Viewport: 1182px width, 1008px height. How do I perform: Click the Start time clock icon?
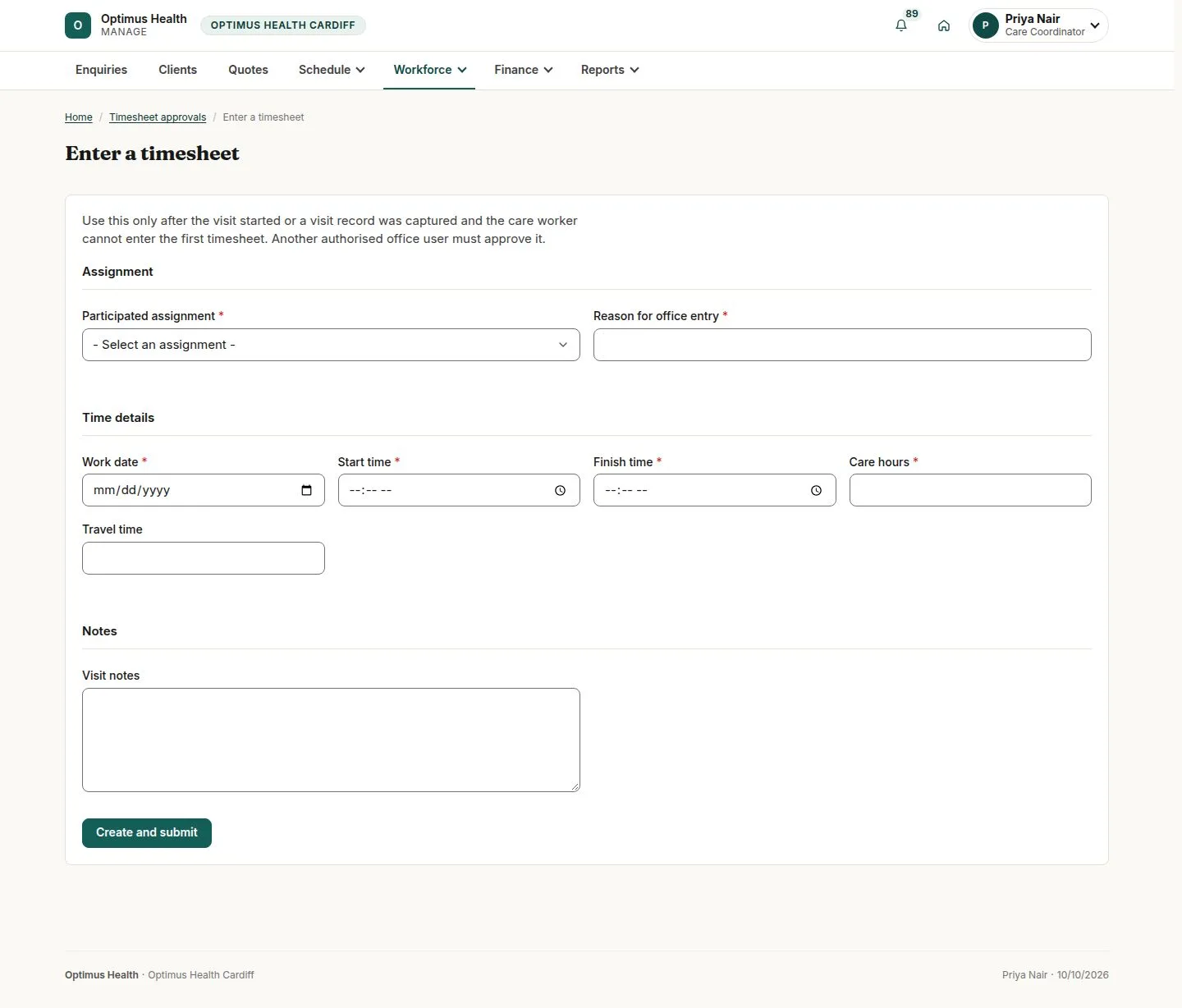(x=560, y=490)
